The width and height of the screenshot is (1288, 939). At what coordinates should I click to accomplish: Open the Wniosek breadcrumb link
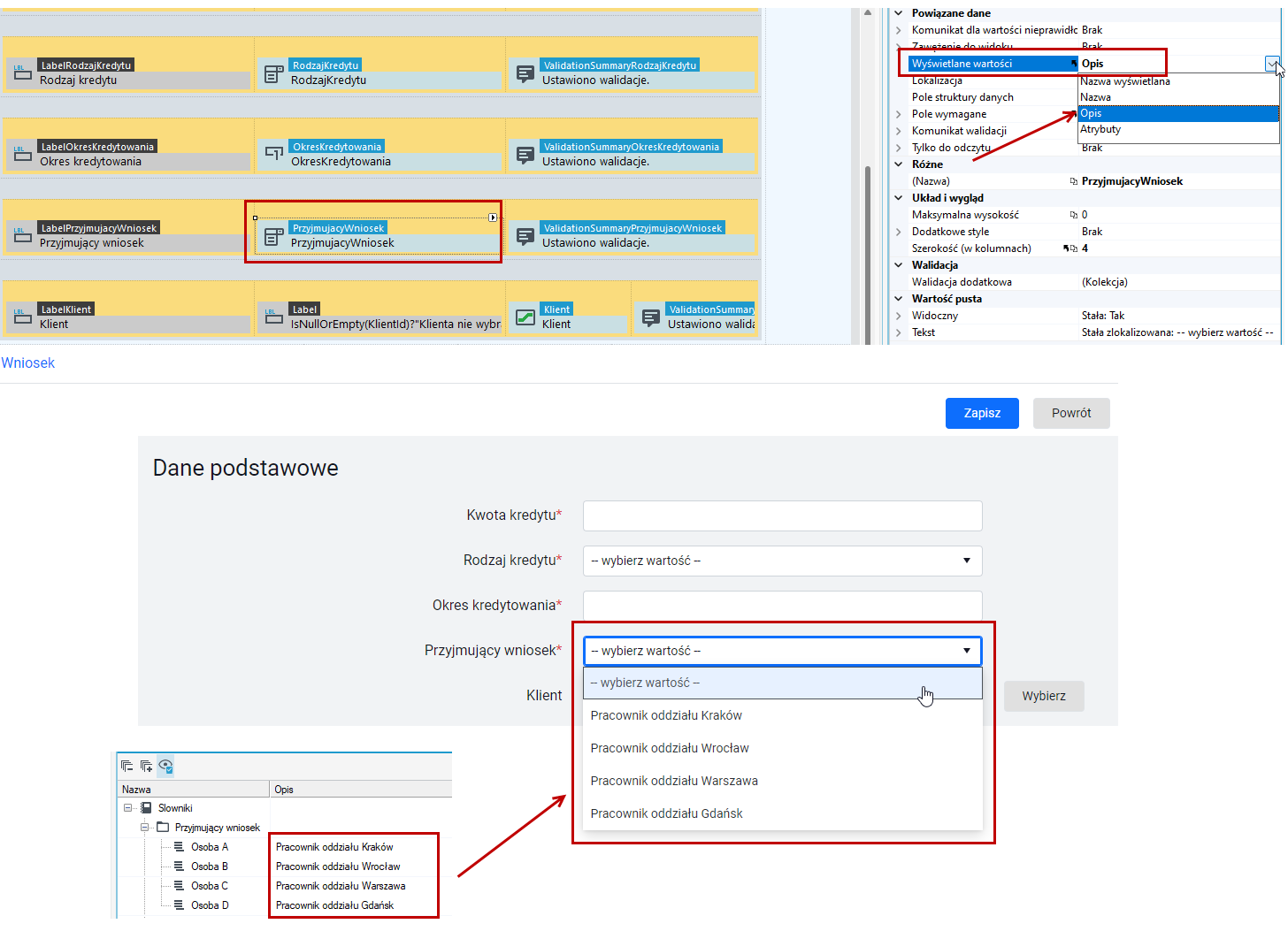(x=28, y=363)
